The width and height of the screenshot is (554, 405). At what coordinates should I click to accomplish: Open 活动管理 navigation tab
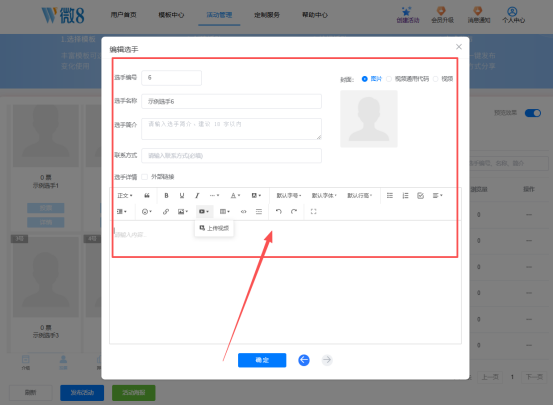tap(219, 15)
